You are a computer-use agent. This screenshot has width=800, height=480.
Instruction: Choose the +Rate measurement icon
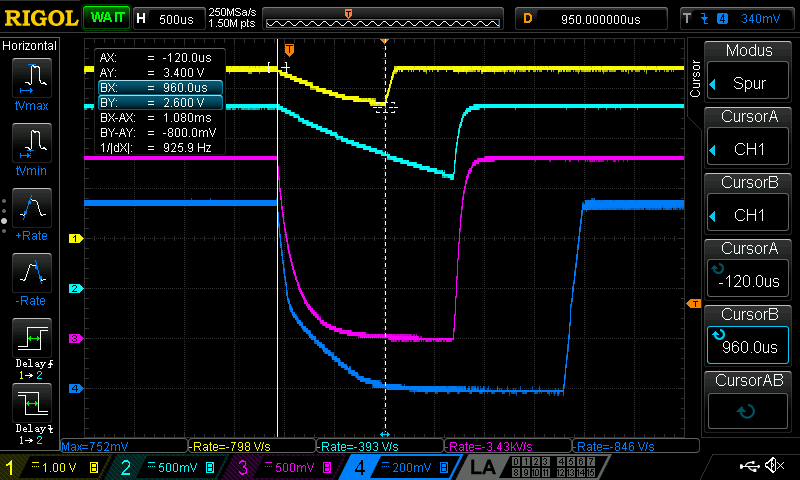pyautogui.click(x=32, y=208)
